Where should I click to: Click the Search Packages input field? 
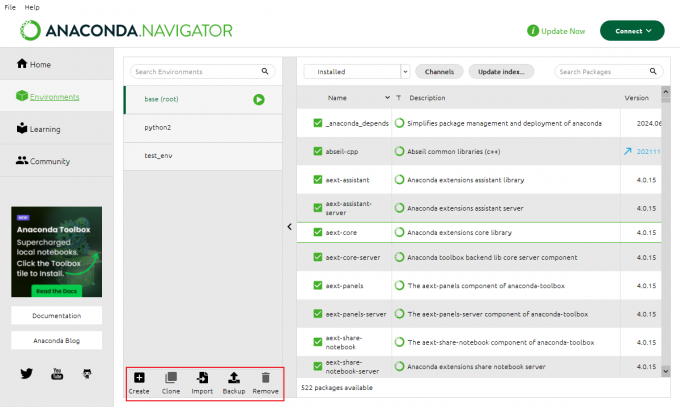coord(609,72)
